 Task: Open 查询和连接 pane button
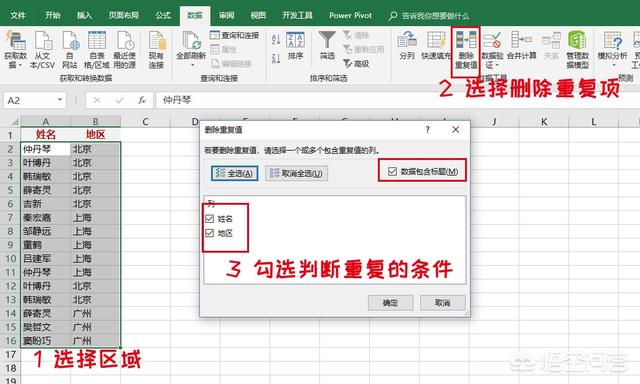pos(235,36)
